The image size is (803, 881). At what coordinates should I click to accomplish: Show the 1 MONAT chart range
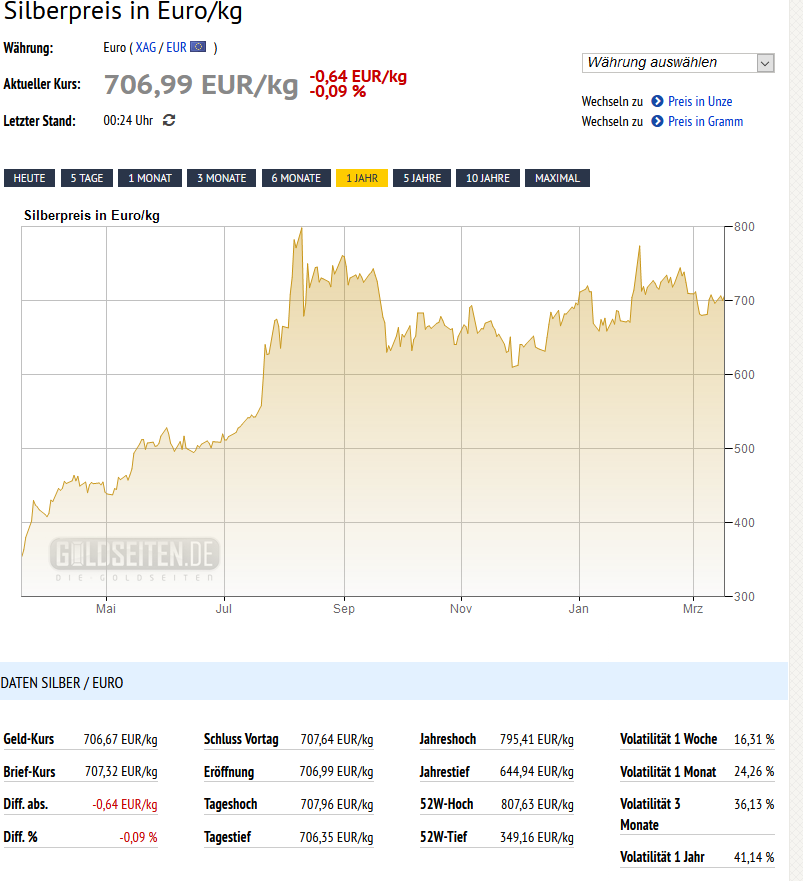click(150, 178)
